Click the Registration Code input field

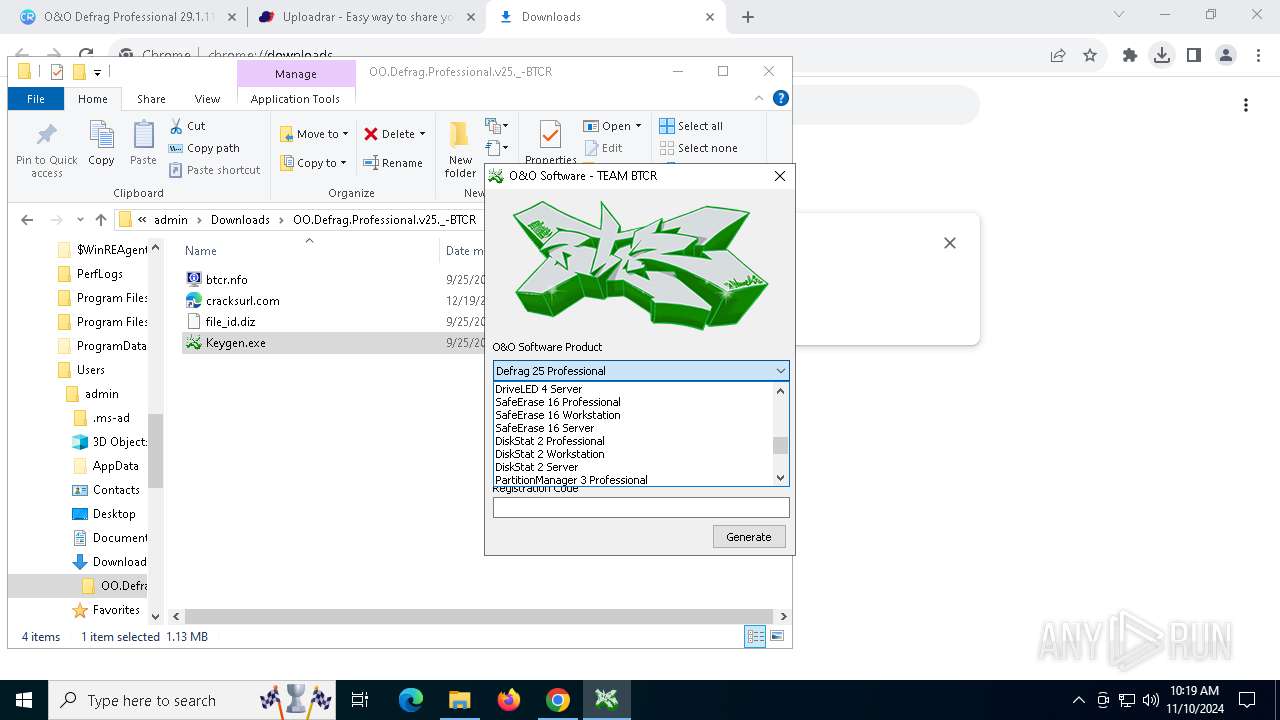(641, 507)
